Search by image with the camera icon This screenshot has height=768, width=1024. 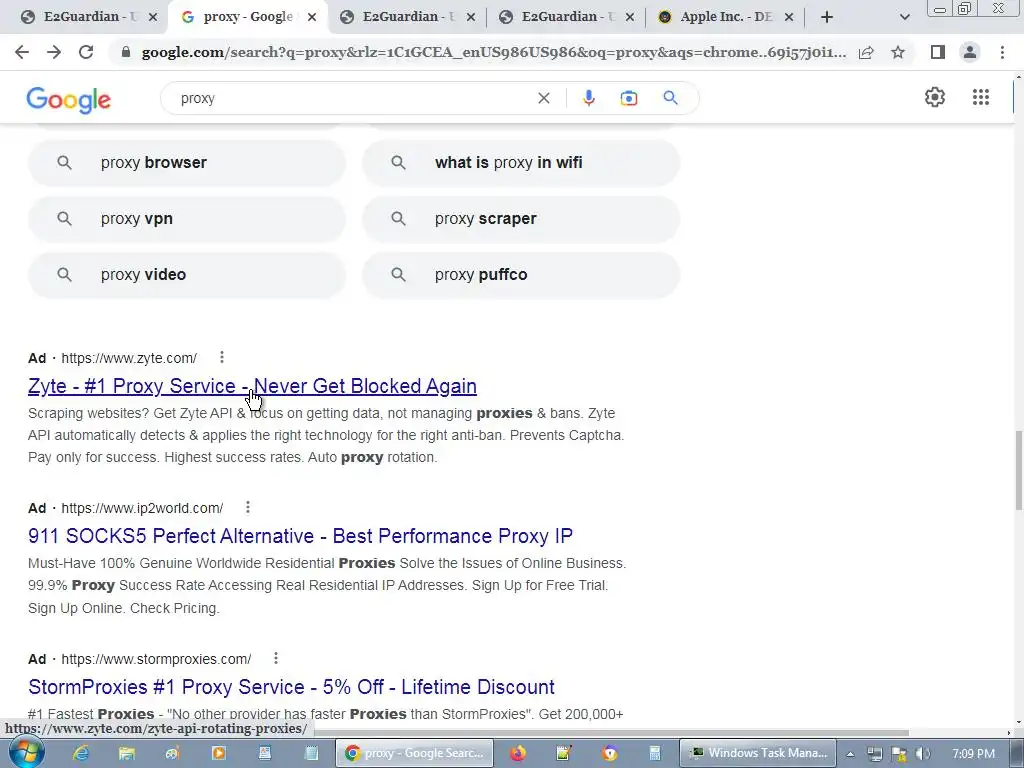[x=628, y=98]
